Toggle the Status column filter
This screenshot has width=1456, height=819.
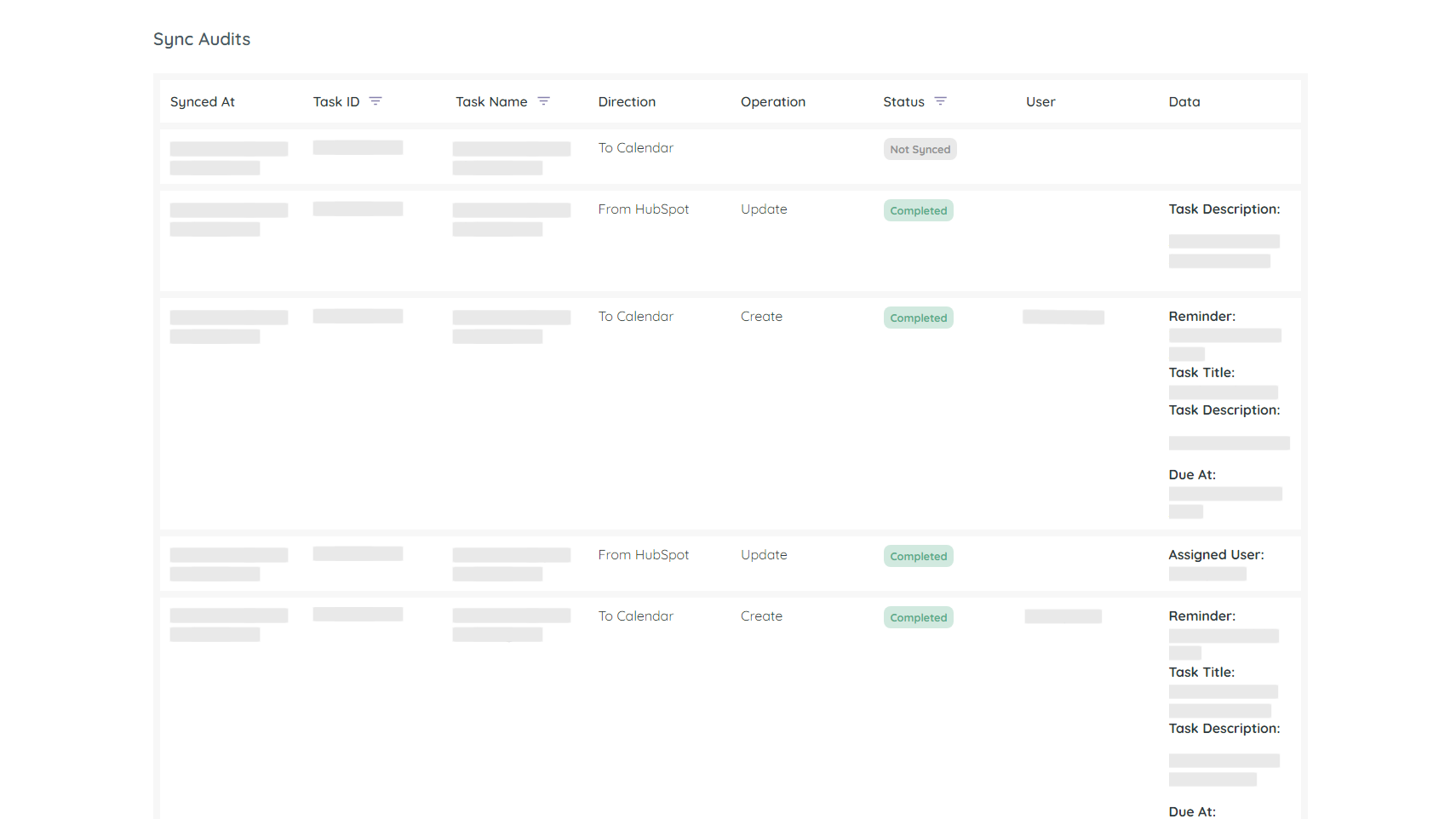pyautogui.click(x=941, y=100)
